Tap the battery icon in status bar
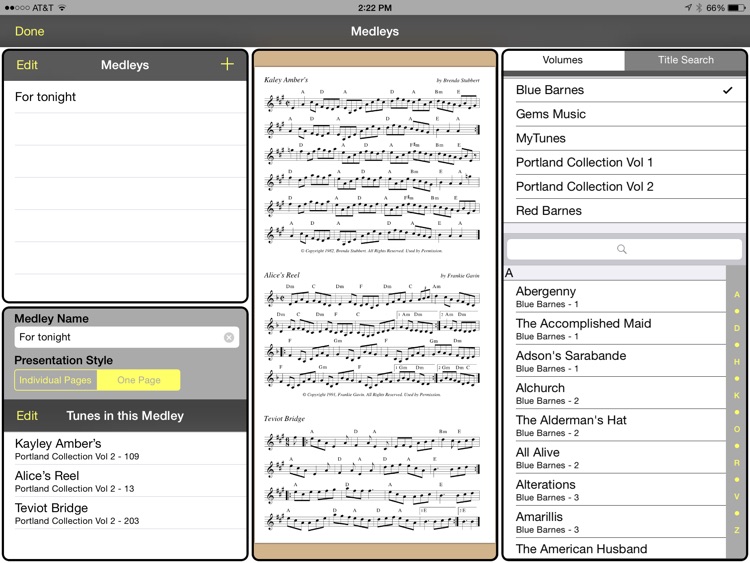Screen dimensions: 750x563 [737, 8]
